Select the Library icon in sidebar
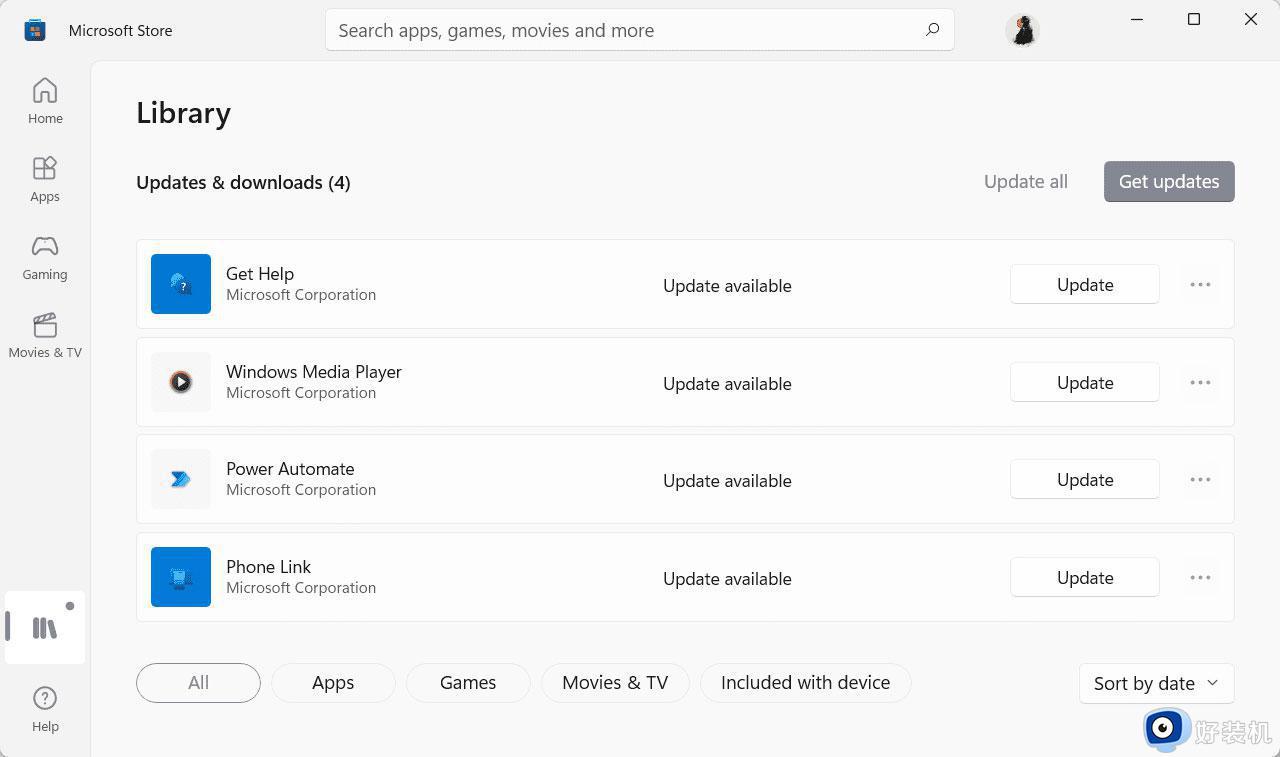Viewport: 1280px width, 757px height. (45, 628)
